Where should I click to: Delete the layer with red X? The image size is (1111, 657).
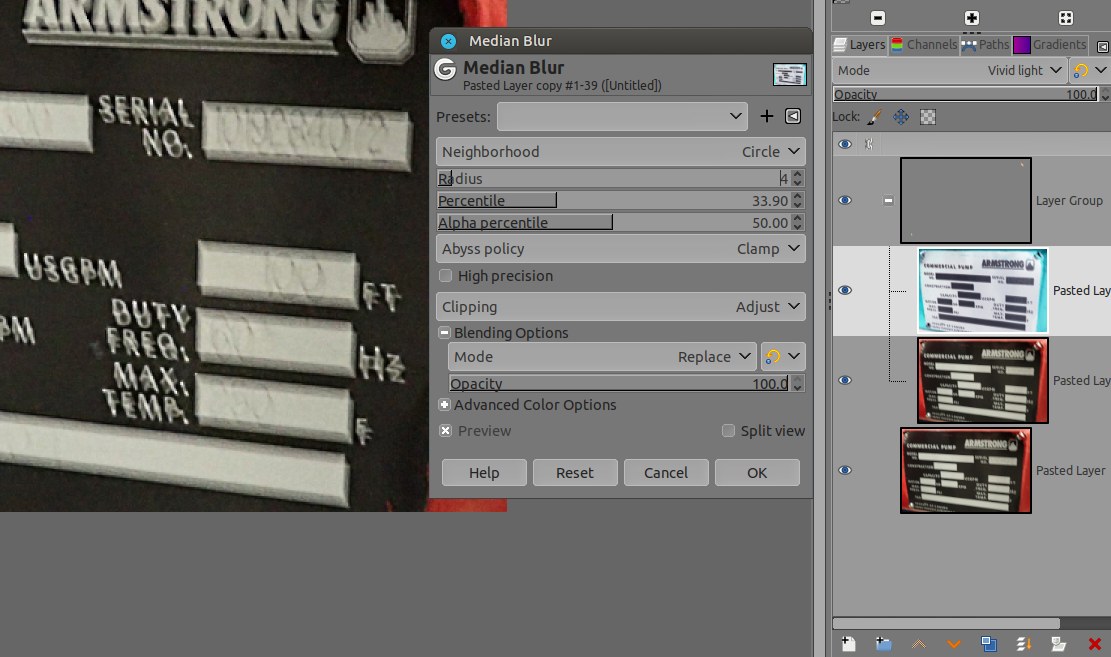[1095, 644]
